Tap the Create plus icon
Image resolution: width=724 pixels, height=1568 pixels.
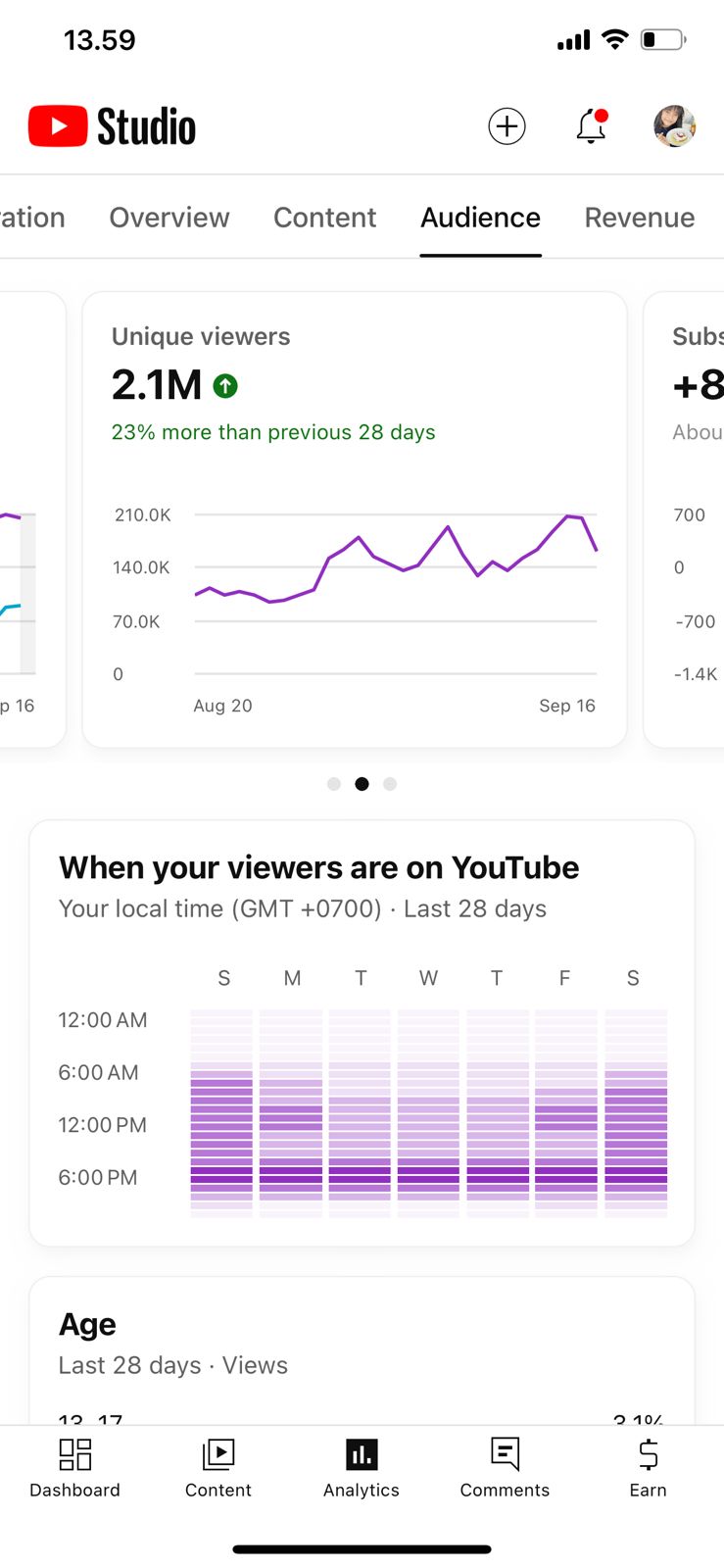pyautogui.click(x=507, y=126)
